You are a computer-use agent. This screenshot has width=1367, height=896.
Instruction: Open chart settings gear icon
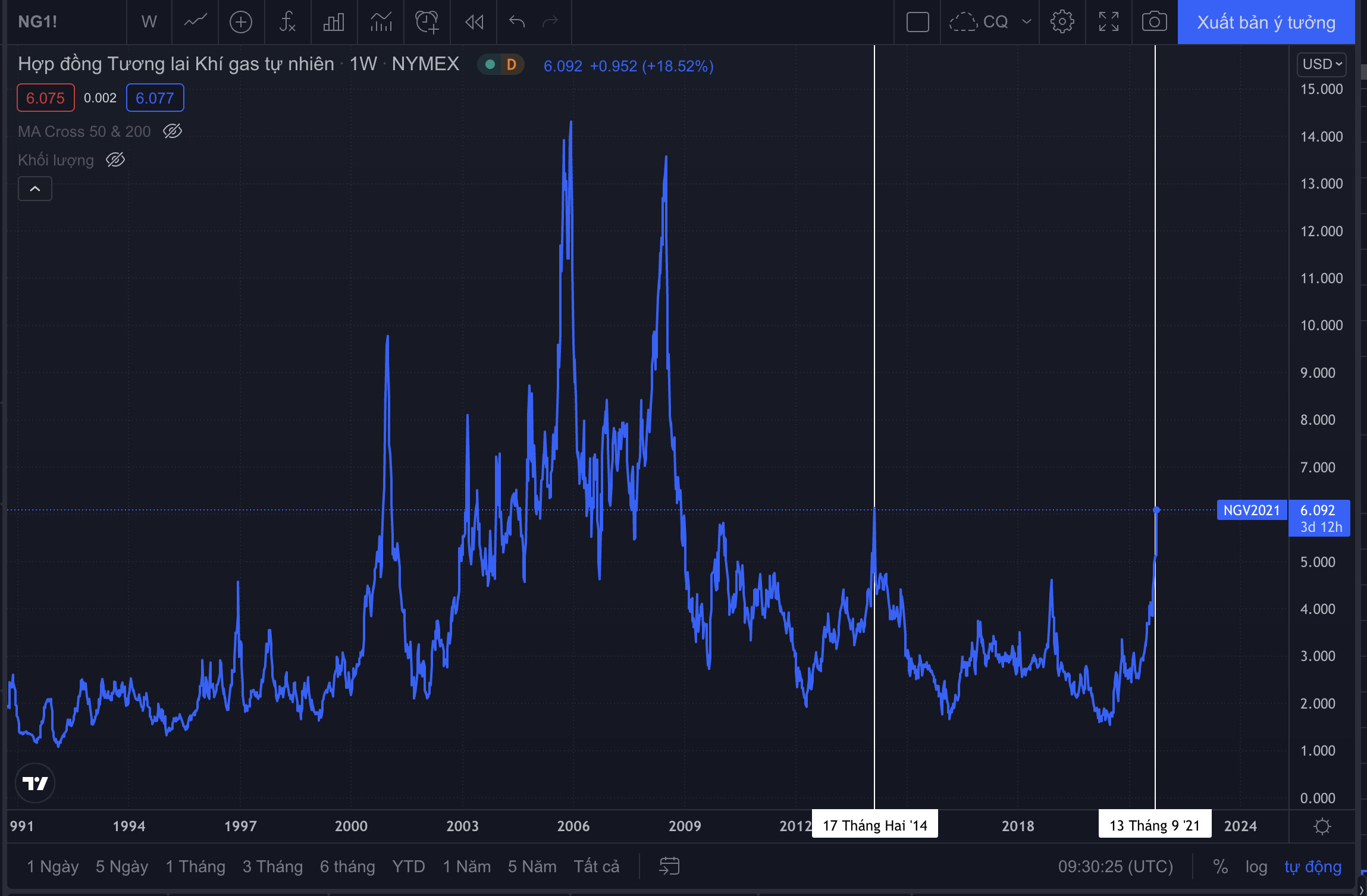point(1062,22)
